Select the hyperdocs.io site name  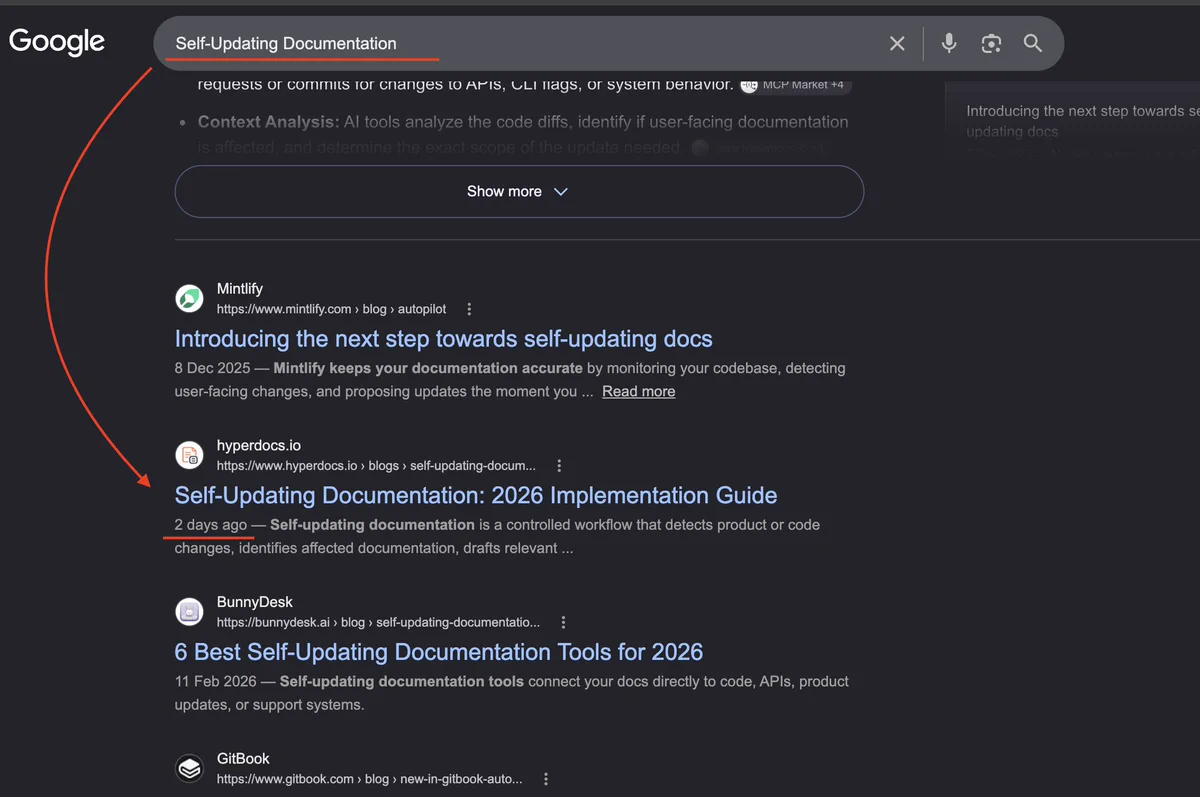tap(259, 446)
